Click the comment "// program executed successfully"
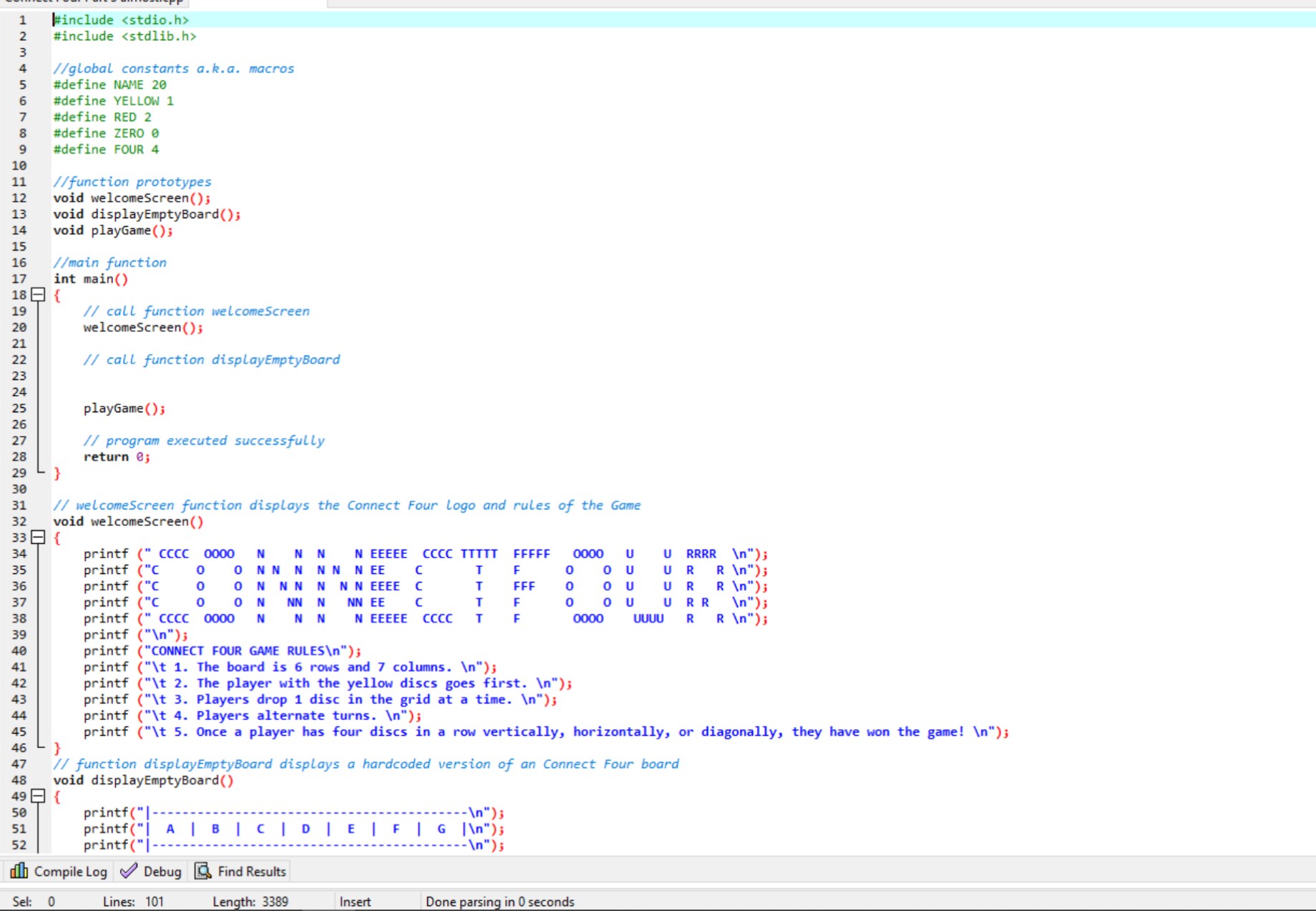The image size is (1316, 911). pos(204,441)
